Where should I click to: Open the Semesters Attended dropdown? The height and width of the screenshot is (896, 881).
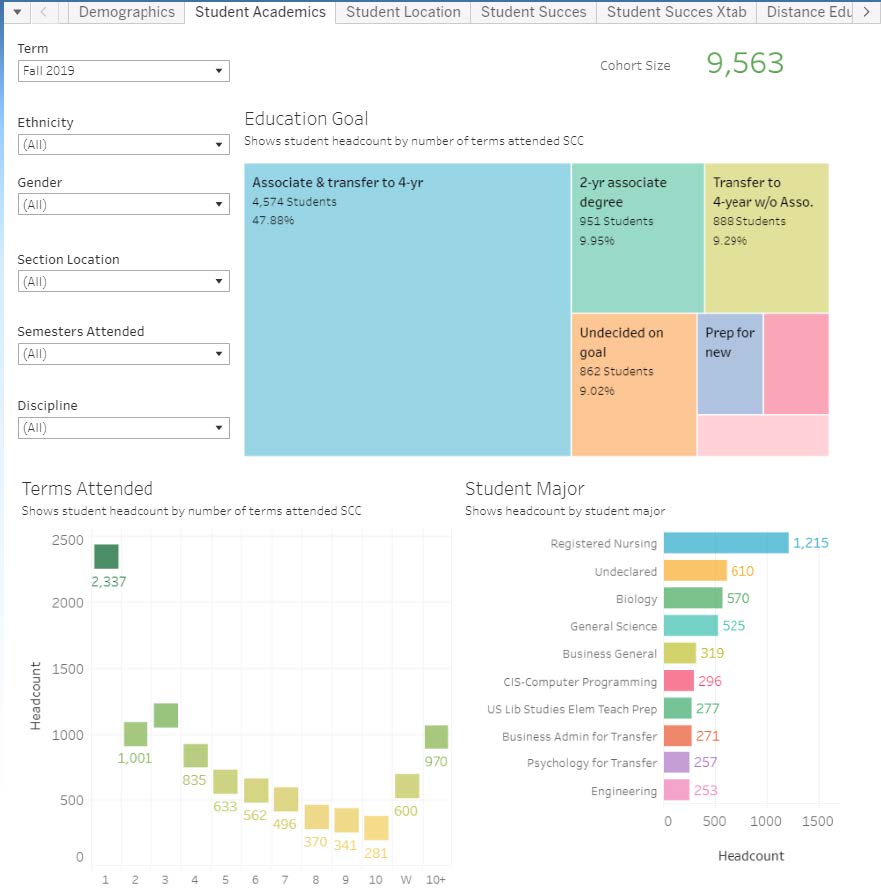123,354
